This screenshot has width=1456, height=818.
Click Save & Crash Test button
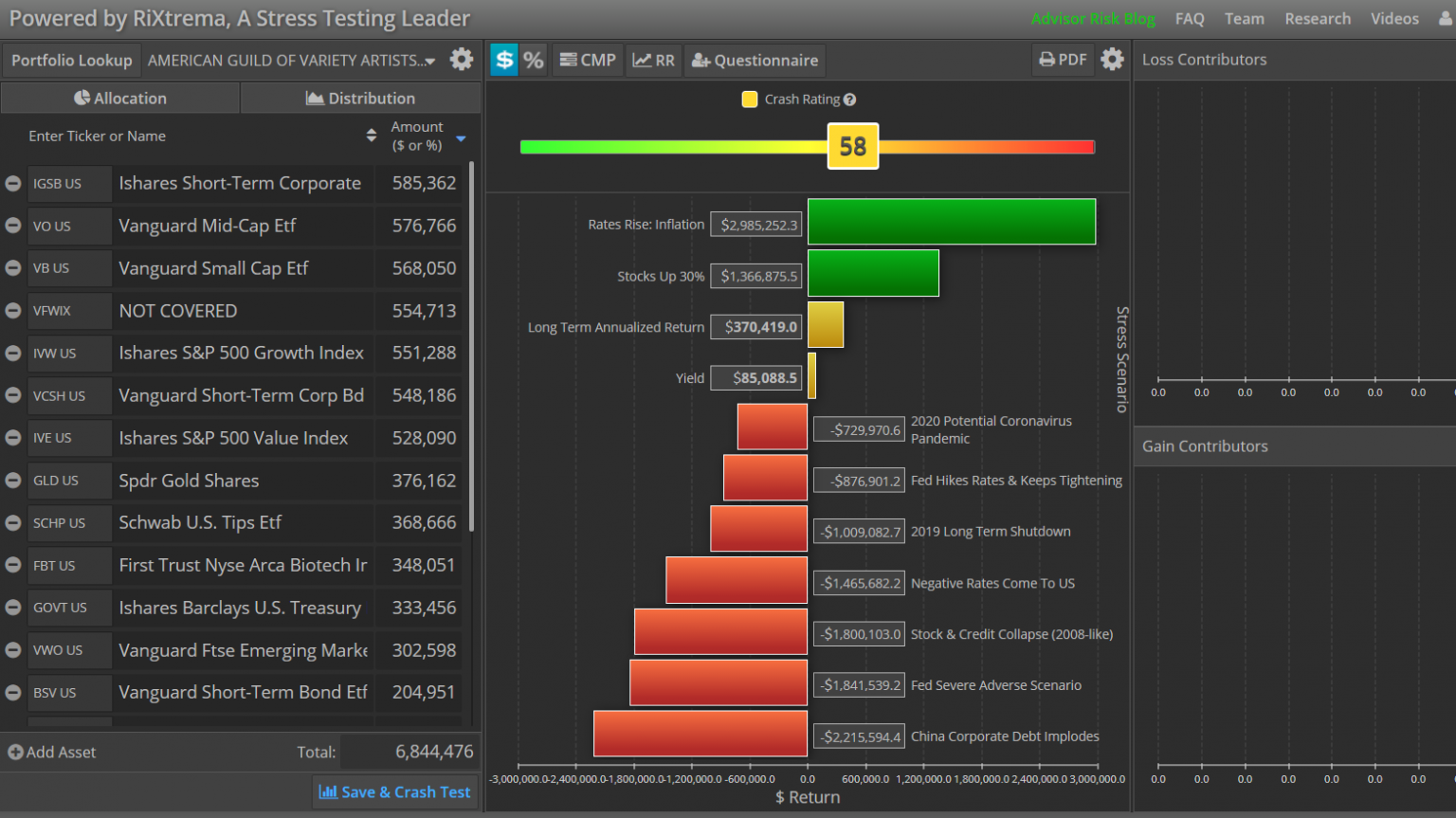pos(394,791)
